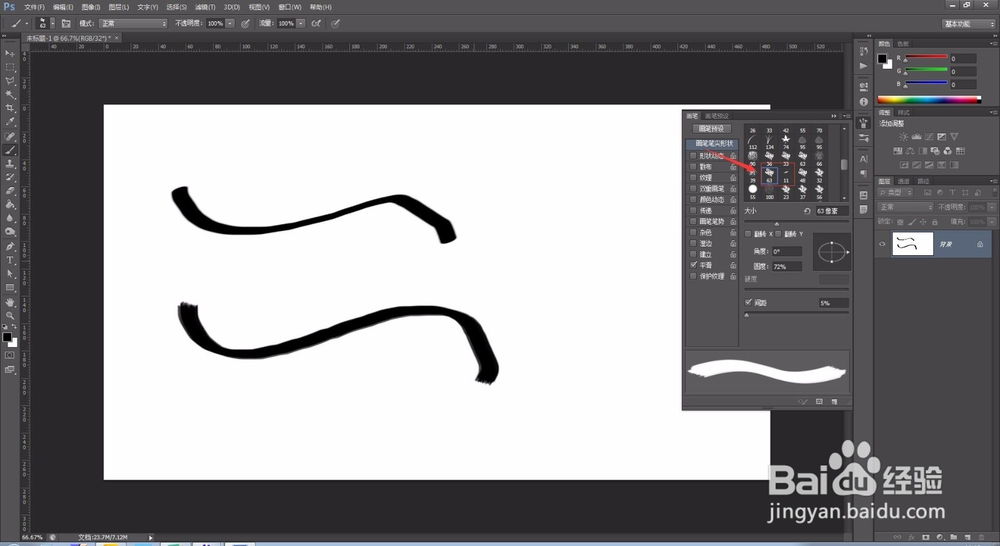Reset brush size icon next to 63
The height and width of the screenshot is (546, 1000).
[807, 211]
